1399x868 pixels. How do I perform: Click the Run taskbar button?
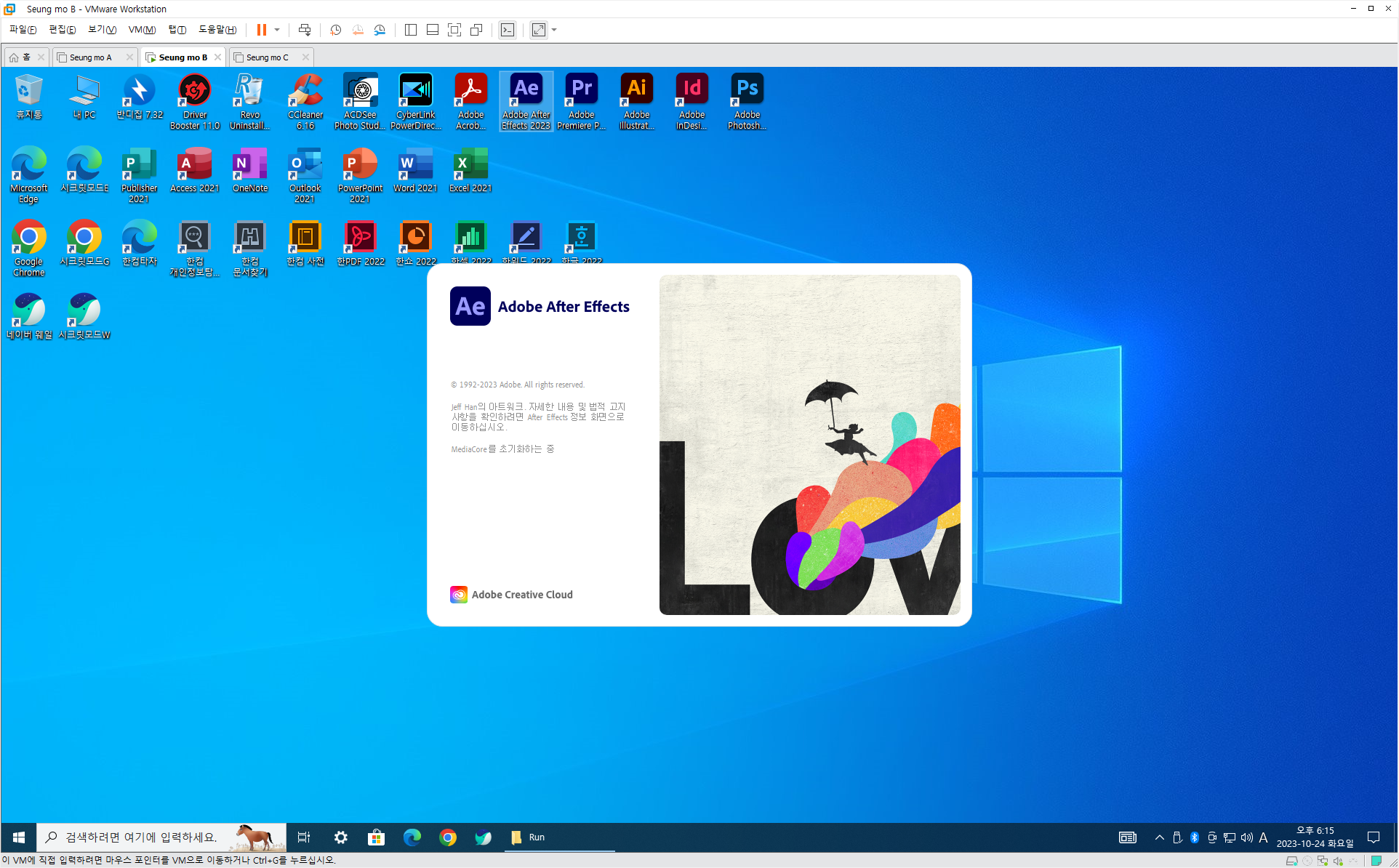click(536, 837)
